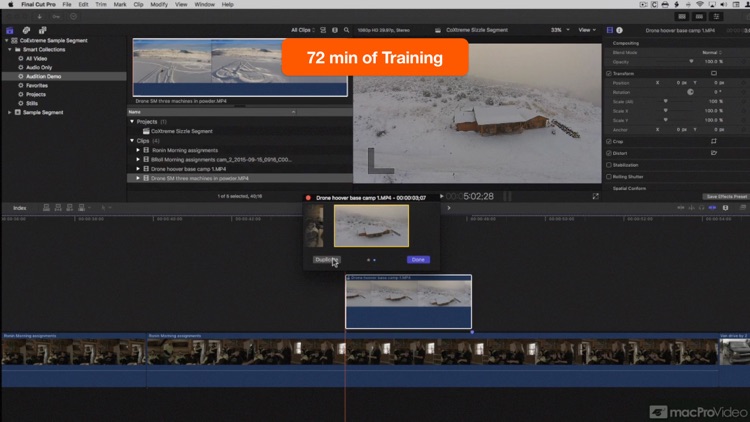Toggle the Transform checkbox
This screenshot has height=422, width=750.
point(609,74)
